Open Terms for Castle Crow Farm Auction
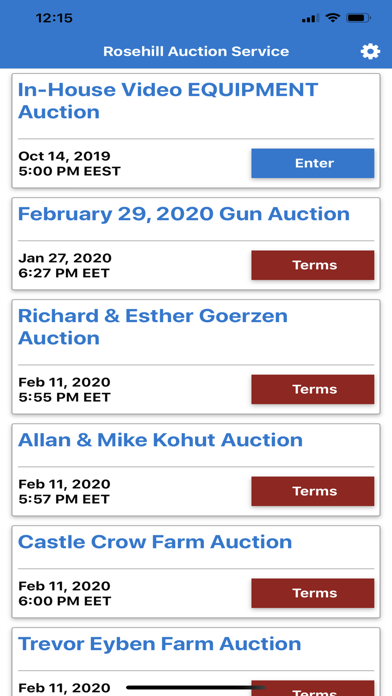 tap(313, 593)
